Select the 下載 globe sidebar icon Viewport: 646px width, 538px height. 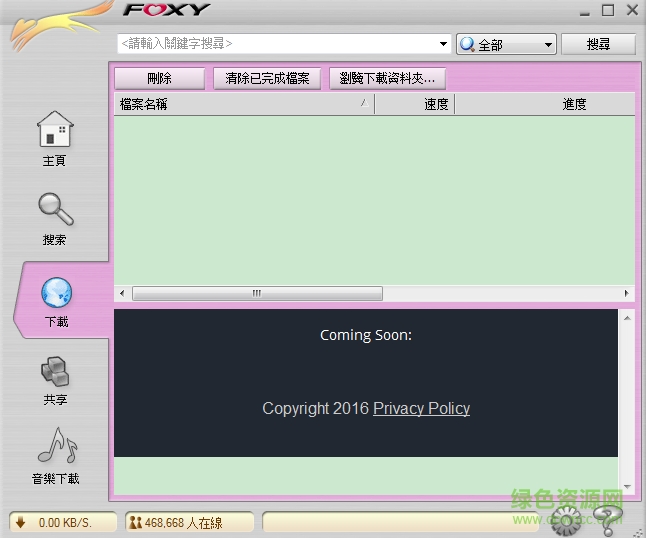(x=56, y=292)
